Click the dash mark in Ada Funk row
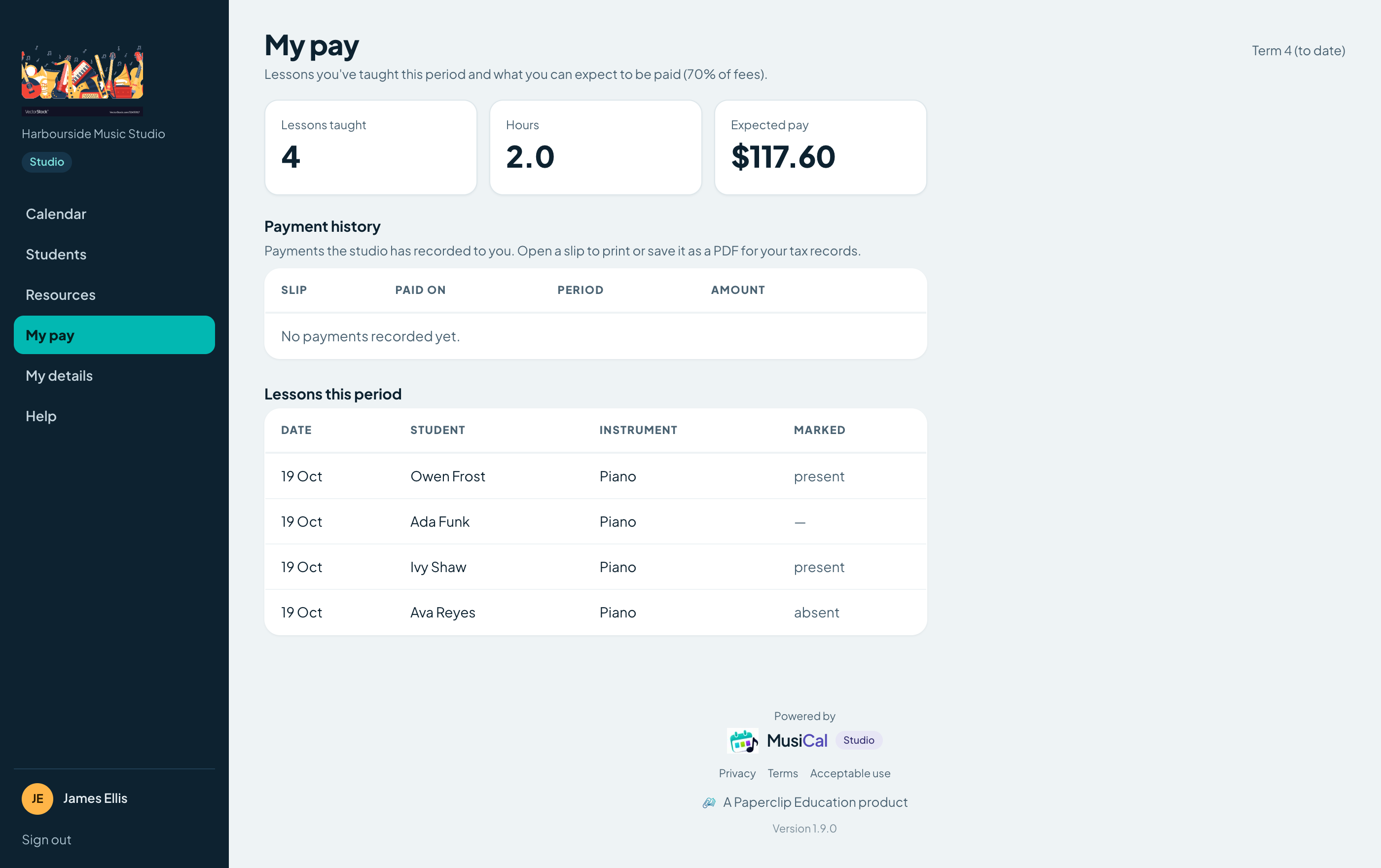Image resolution: width=1381 pixels, height=868 pixels. point(800,522)
